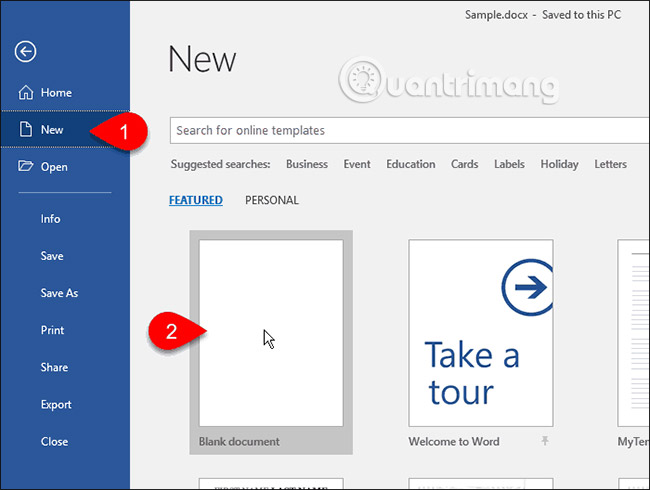Create a Blank document from the thumbnail
This screenshot has height=490, width=650.
[x=271, y=333]
